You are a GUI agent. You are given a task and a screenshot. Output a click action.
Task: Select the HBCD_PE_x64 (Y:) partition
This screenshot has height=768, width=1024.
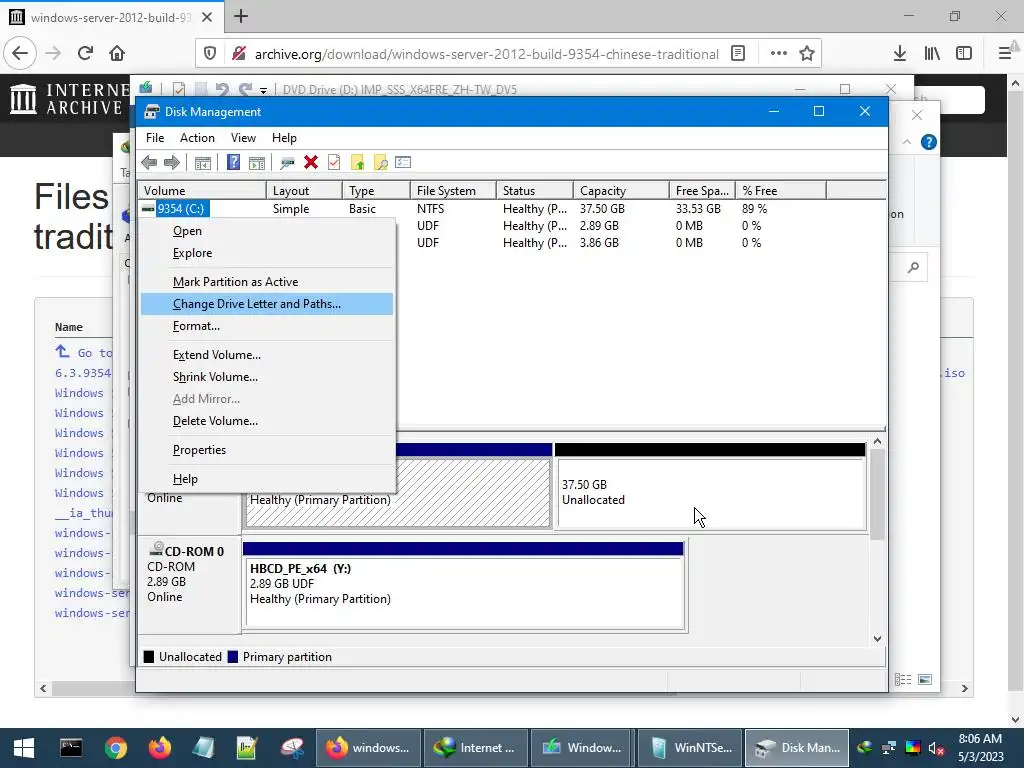coord(464,592)
